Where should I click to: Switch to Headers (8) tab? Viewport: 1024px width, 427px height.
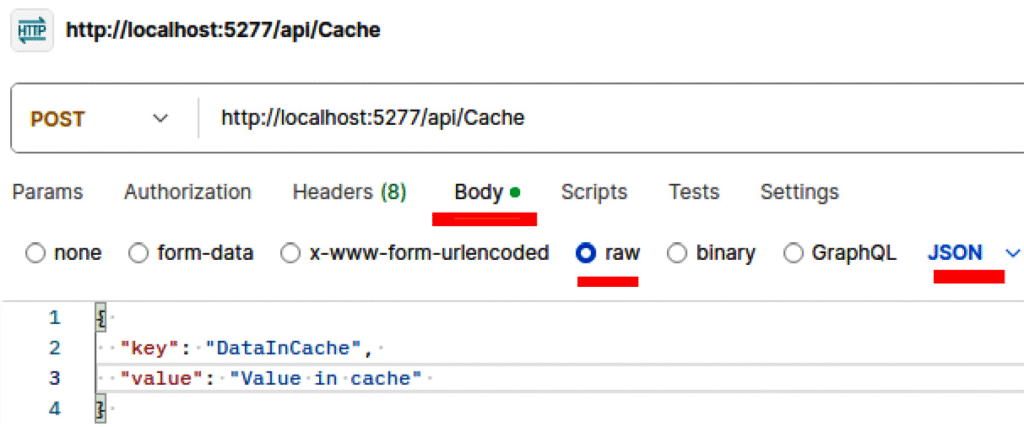tap(349, 192)
